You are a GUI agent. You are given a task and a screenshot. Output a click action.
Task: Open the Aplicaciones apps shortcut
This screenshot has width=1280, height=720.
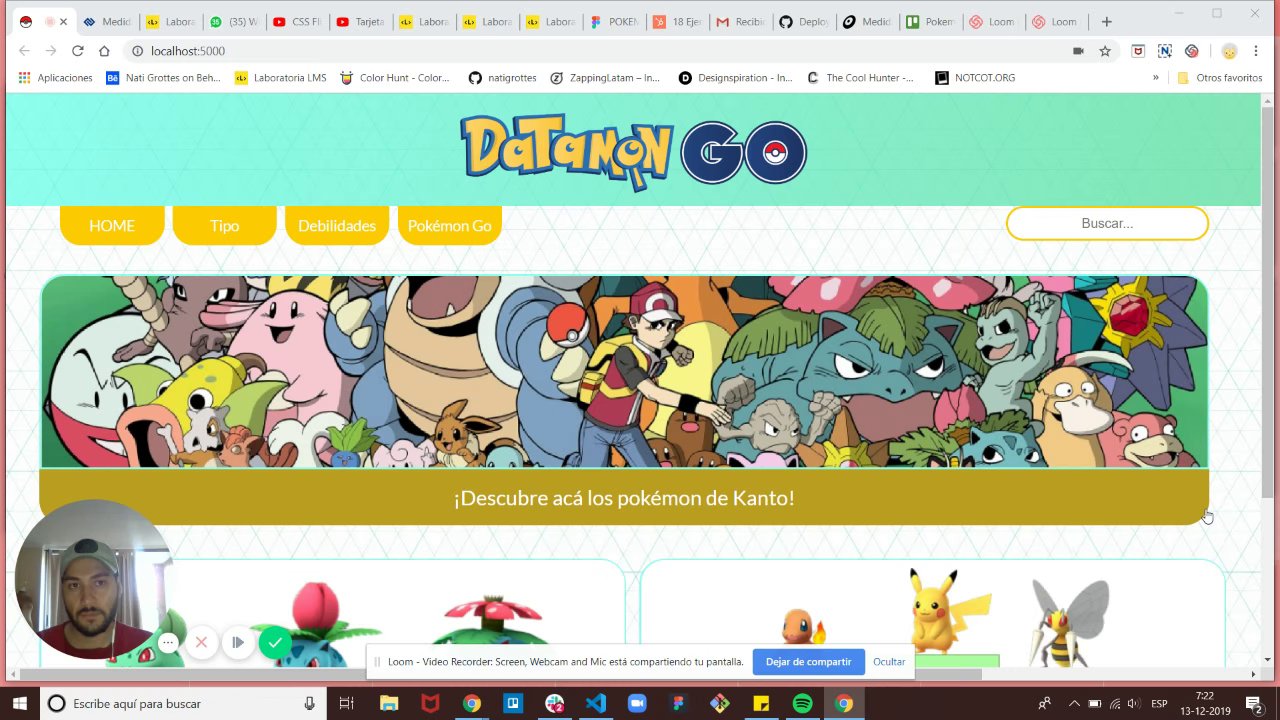[x=55, y=77]
